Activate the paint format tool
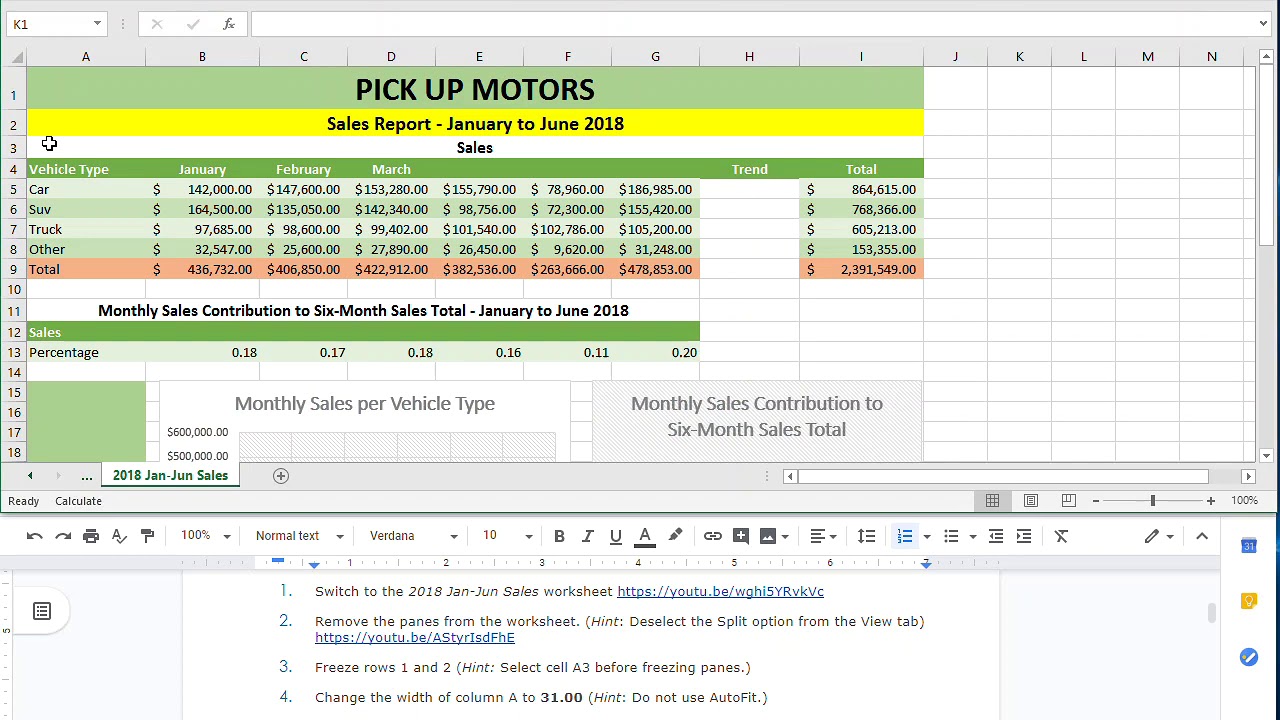The width and height of the screenshot is (1280, 720). click(147, 536)
